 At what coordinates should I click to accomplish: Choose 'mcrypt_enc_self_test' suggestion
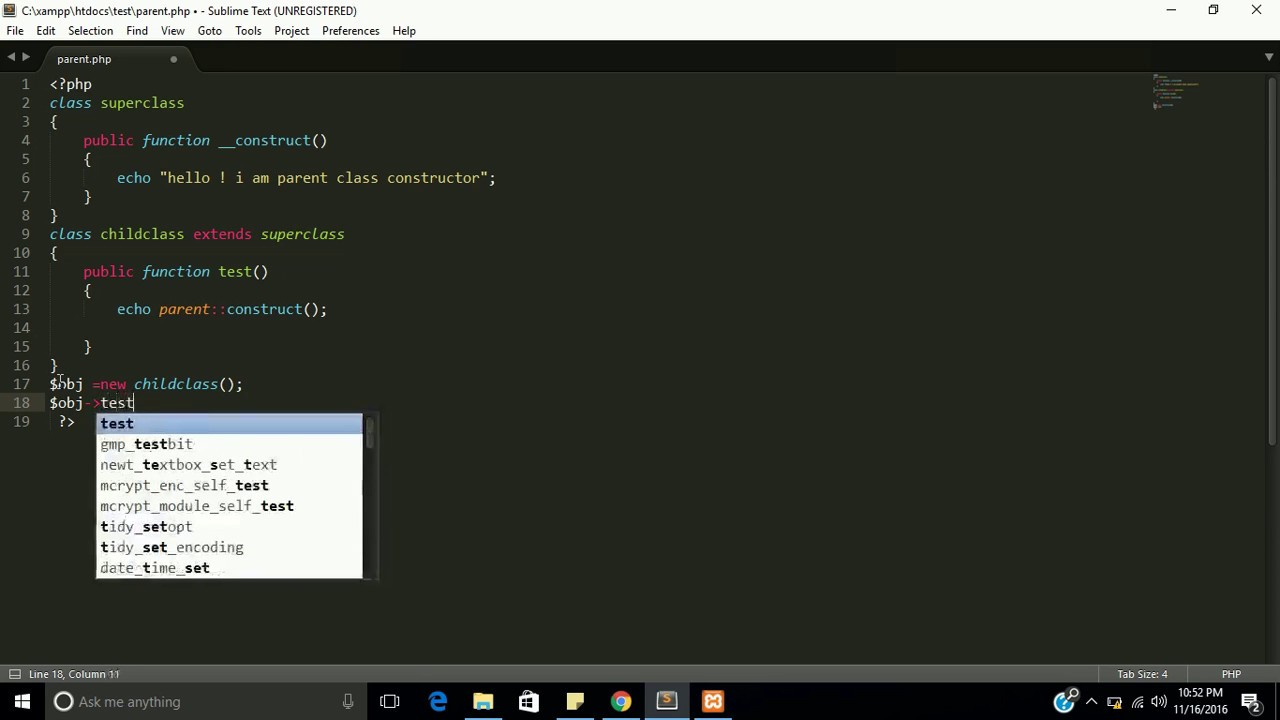click(x=229, y=486)
